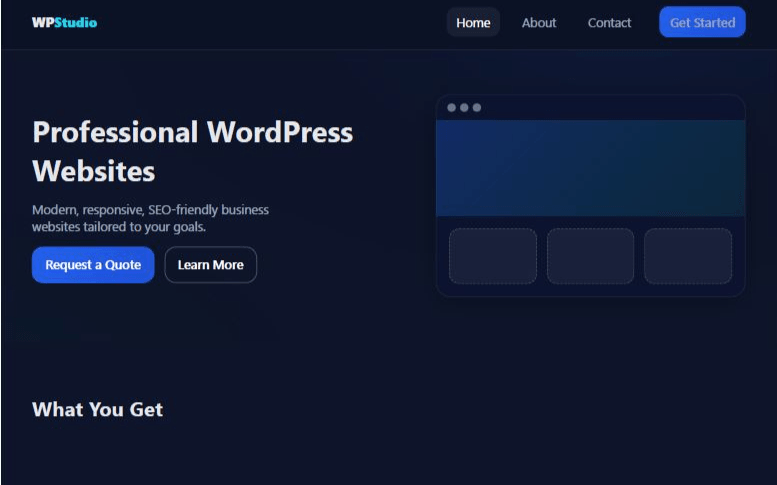Select the Learn More button

pos(211,265)
